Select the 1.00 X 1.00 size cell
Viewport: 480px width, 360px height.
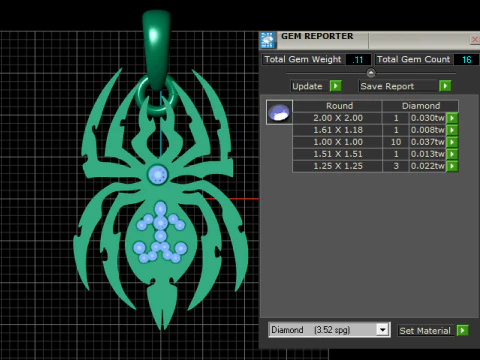click(338, 142)
